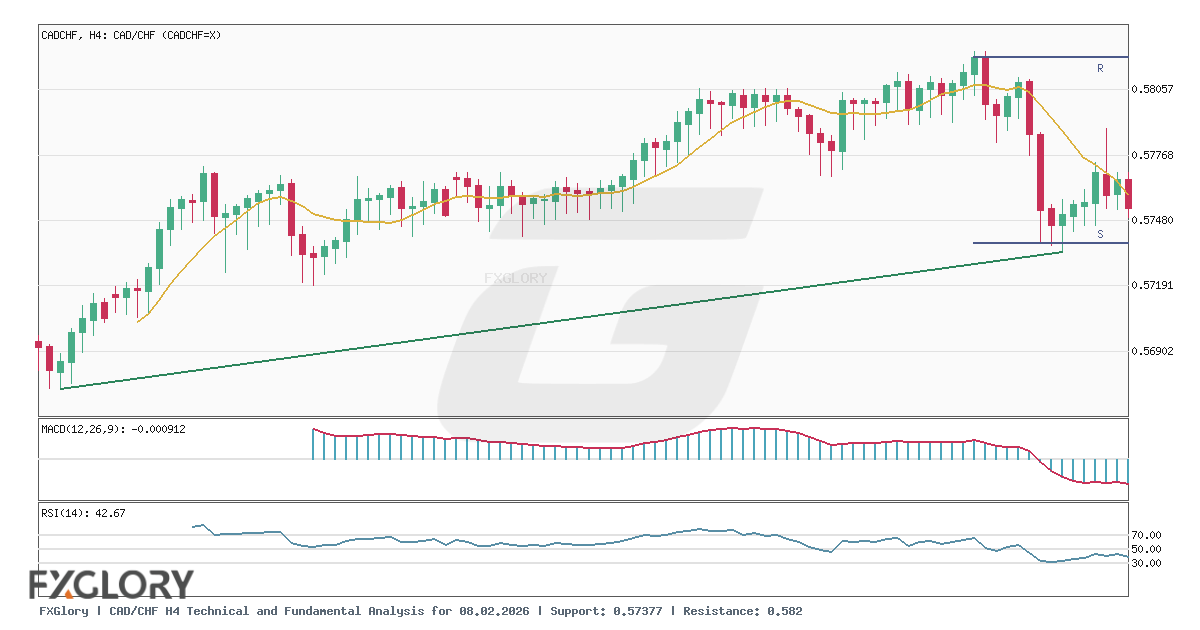Click the footer caption about CAD/CHF H4 analysis
Image resolution: width=1200 pixels, height=630 pixels.
coord(420,611)
